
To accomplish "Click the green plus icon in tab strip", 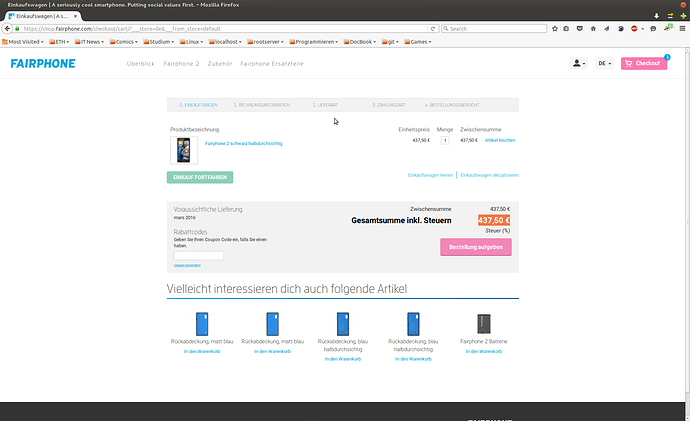I will point(683,16).
